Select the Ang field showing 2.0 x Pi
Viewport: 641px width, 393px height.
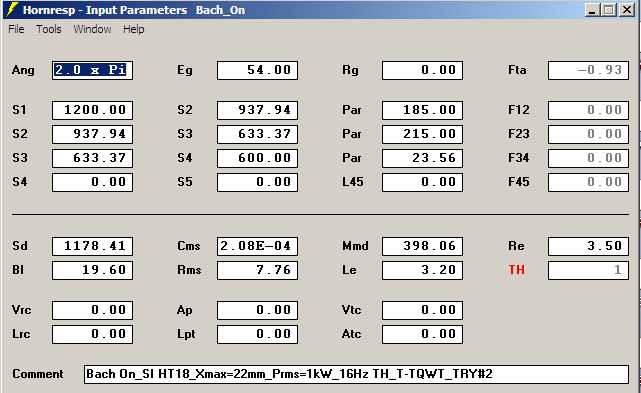click(92, 70)
